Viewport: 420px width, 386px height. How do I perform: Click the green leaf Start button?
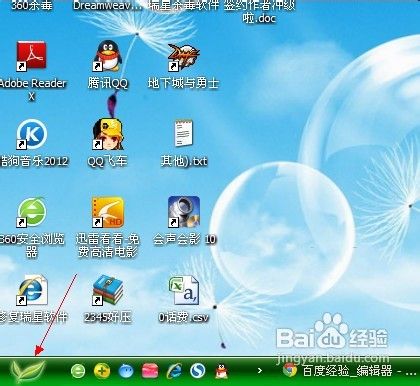pos(28,371)
